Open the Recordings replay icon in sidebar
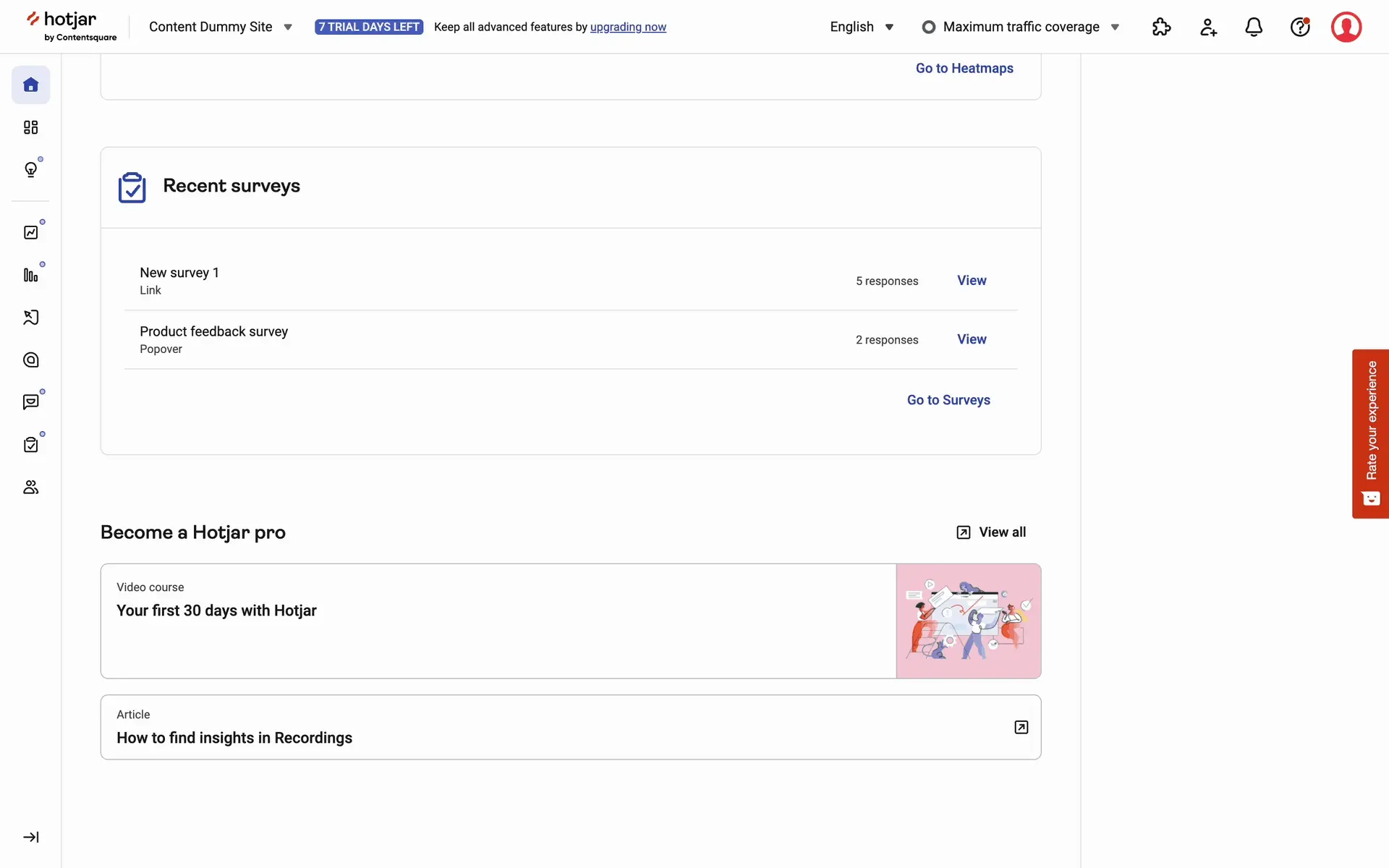The height and width of the screenshot is (868, 1389). tap(30, 318)
